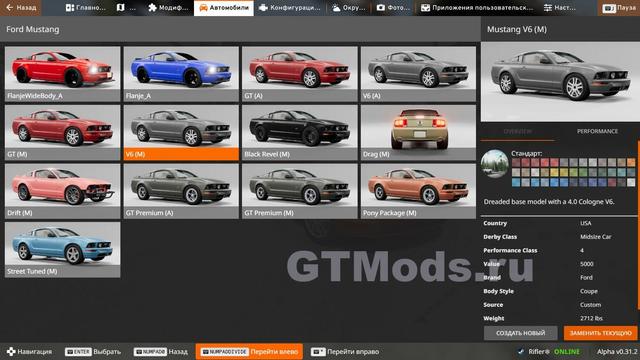Switch to the PERFORMANCE tab
The width and height of the screenshot is (640, 360).
[x=597, y=131]
